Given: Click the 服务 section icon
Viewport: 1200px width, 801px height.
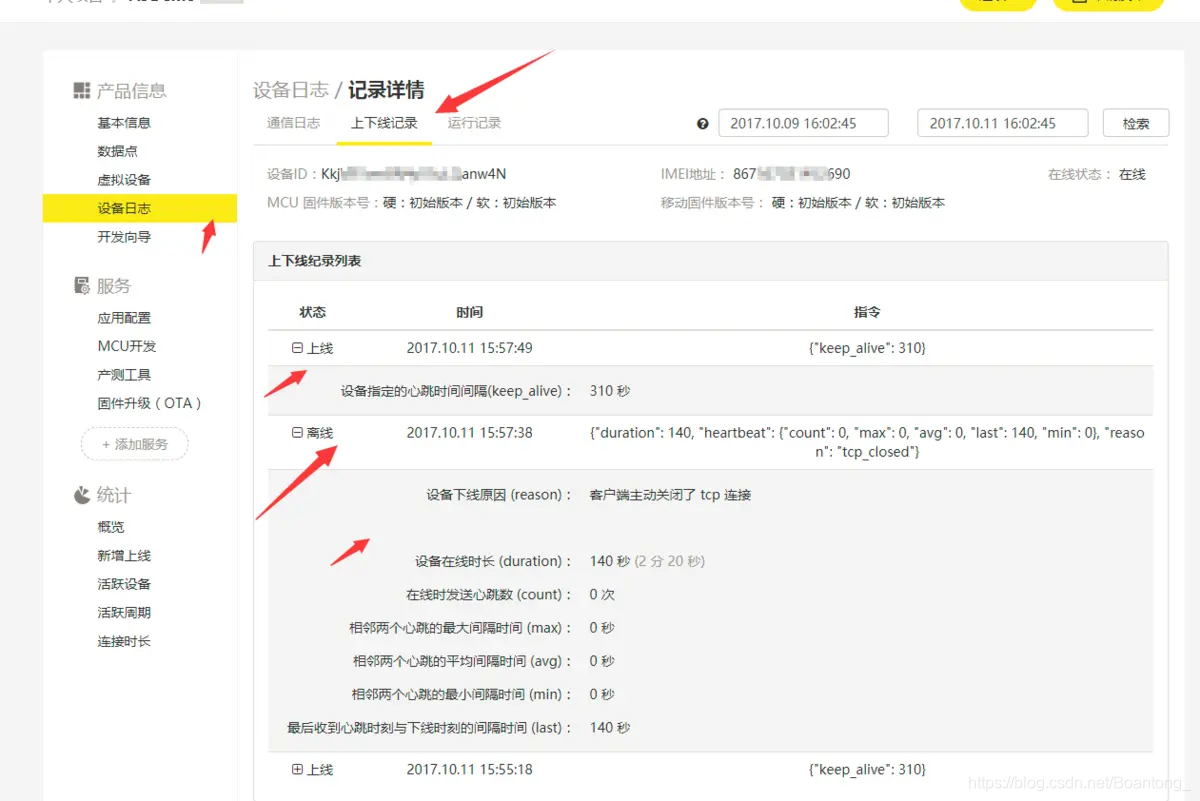Looking at the screenshot, I should [x=80, y=286].
